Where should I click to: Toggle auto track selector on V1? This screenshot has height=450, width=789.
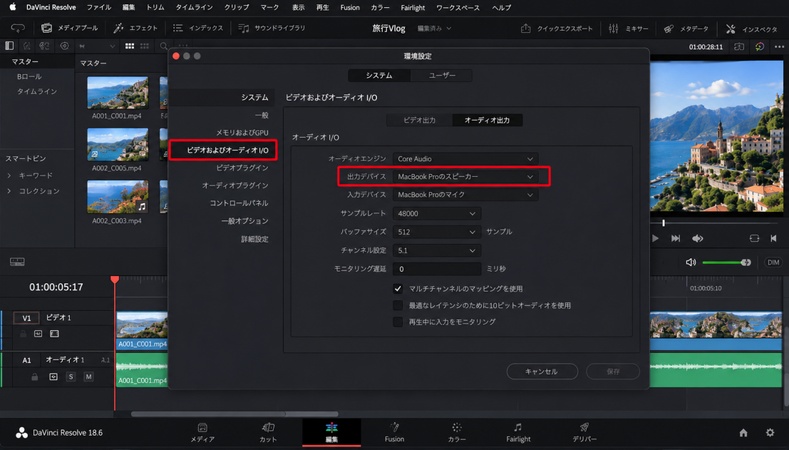38,334
